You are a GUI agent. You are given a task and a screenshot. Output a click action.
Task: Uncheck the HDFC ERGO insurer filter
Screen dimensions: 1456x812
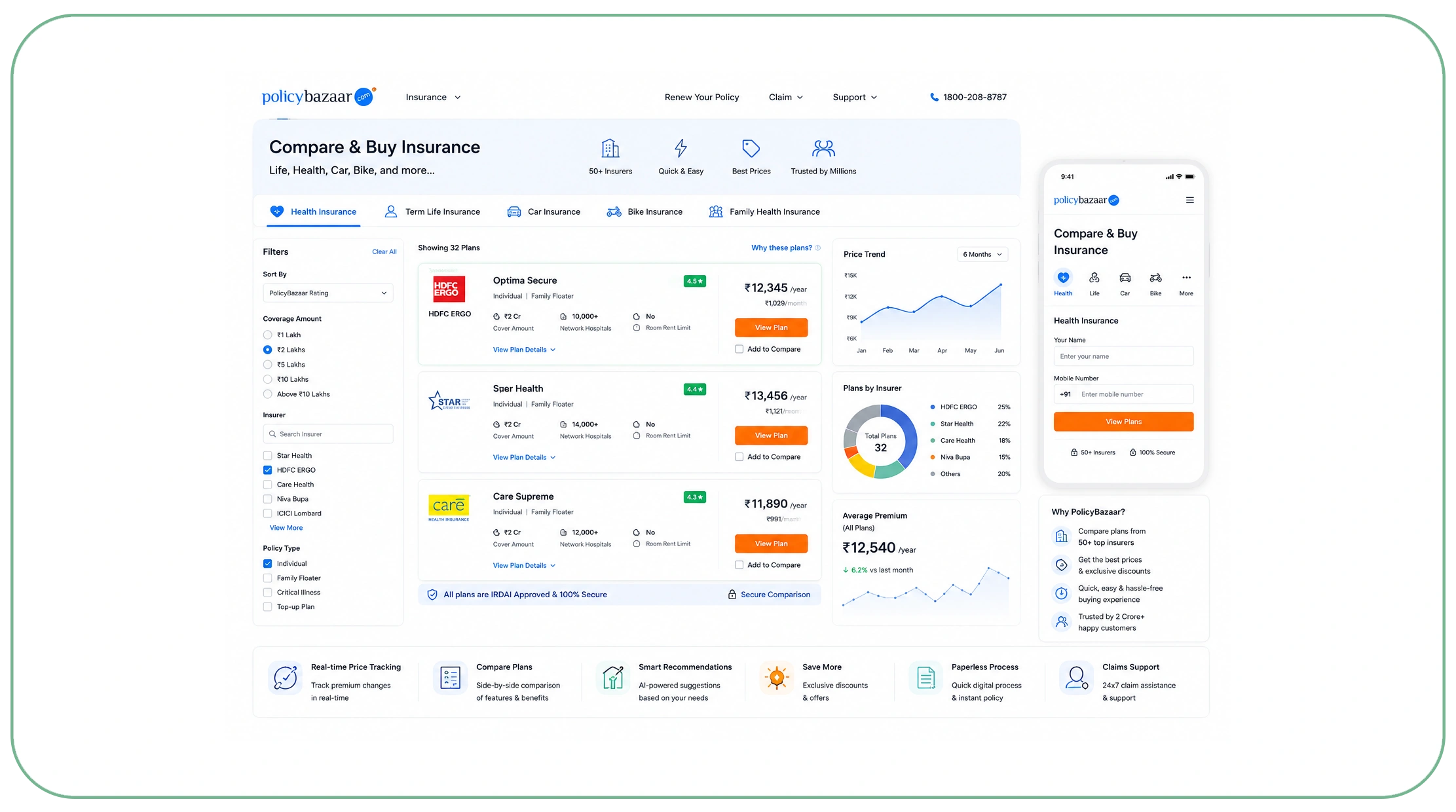tap(267, 470)
